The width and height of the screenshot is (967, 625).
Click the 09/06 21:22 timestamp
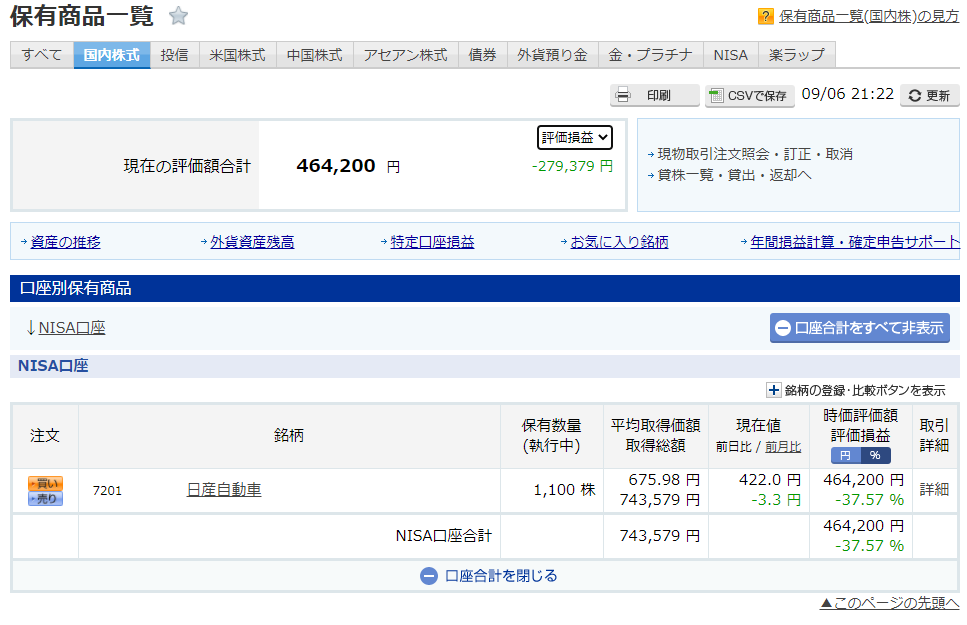click(x=847, y=94)
